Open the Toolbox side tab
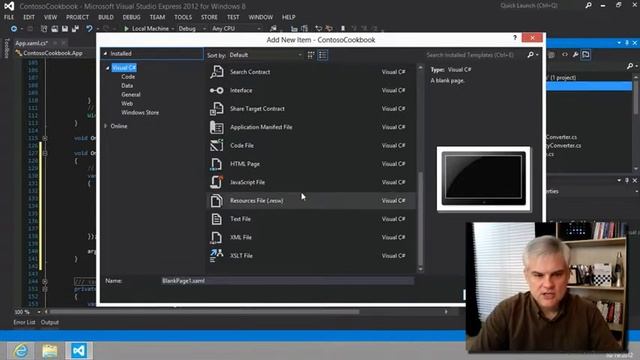The width and height of the screenshot is (640, 360). click(x=6, y=48)
